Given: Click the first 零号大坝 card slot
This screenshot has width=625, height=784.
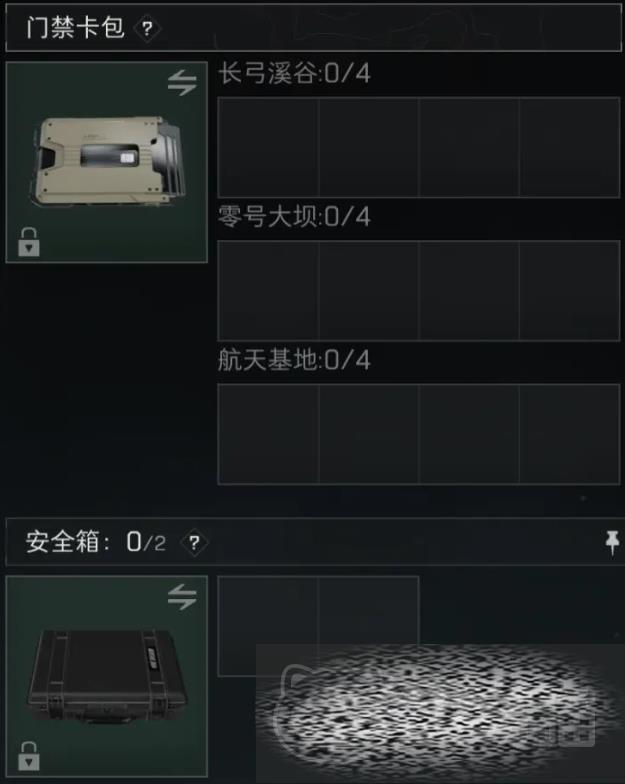Looking at the screenshot, I should tap(268, 290).
